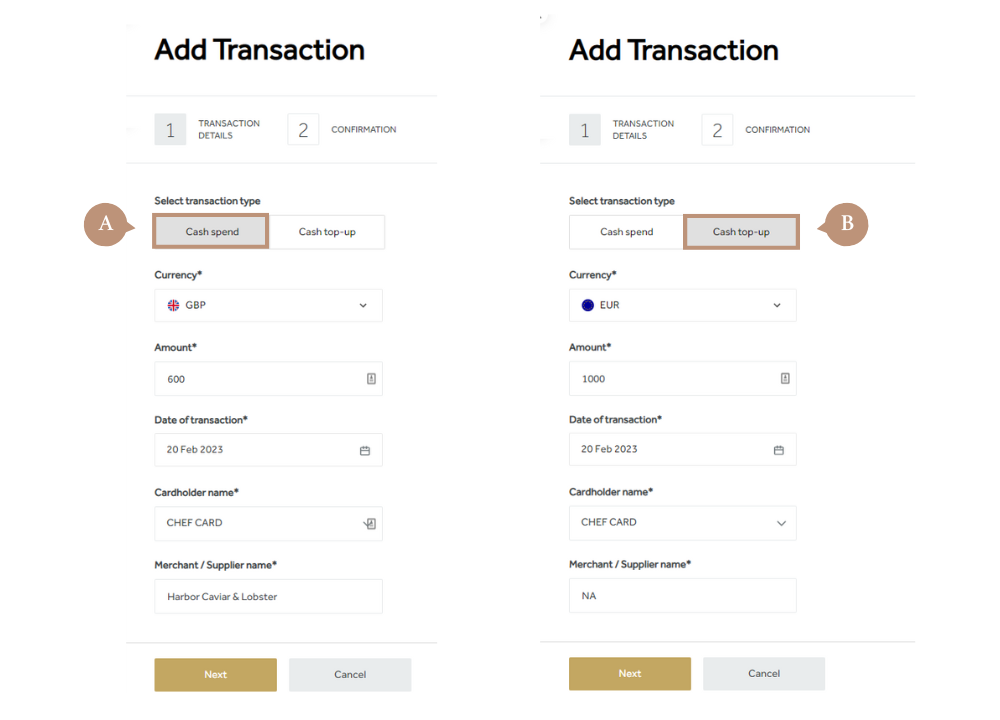Screen dimensions: 1000x720
Task: Select Cash spend in left form
Action: [x=212, y=232]
